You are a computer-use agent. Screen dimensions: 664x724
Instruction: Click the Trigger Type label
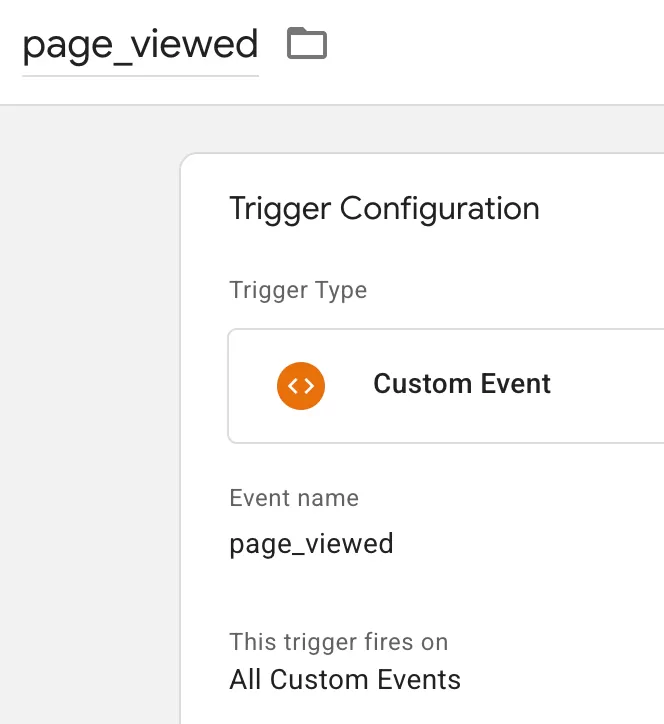pyautogui.click(x=298, y=290)
